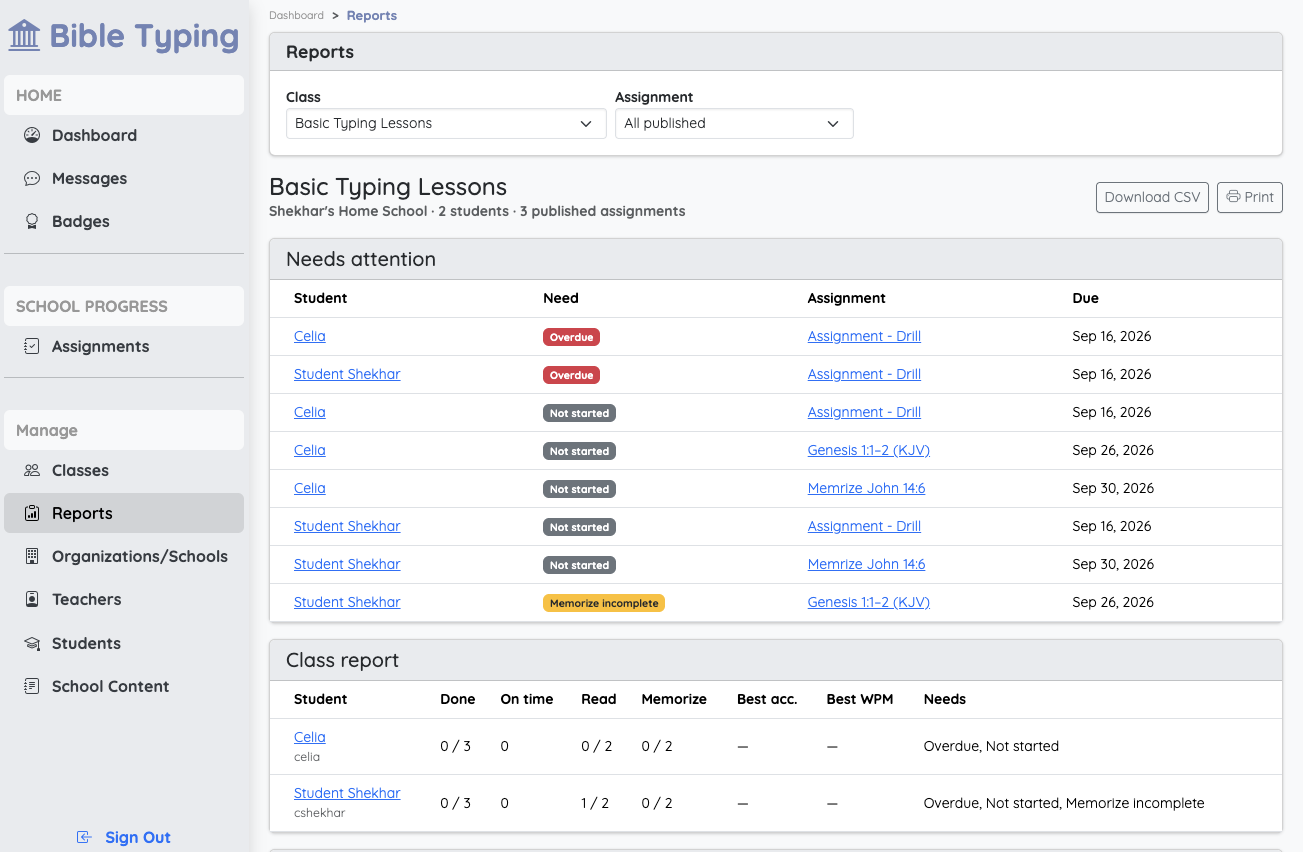Click the Sign Out arrow icon
The width and height of the screenshot is (1303, 852).
85,837
